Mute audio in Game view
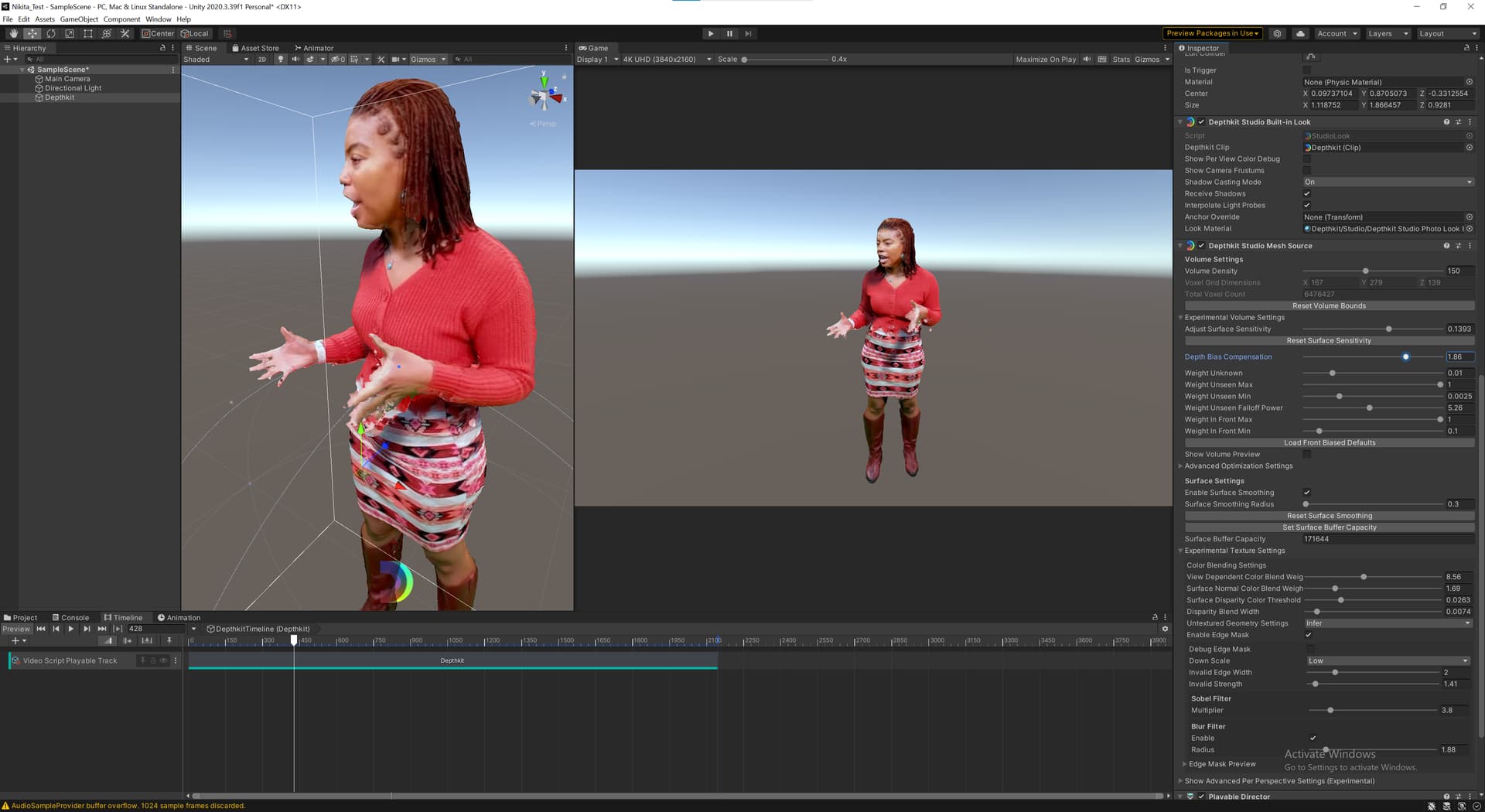 point(1087,60)
